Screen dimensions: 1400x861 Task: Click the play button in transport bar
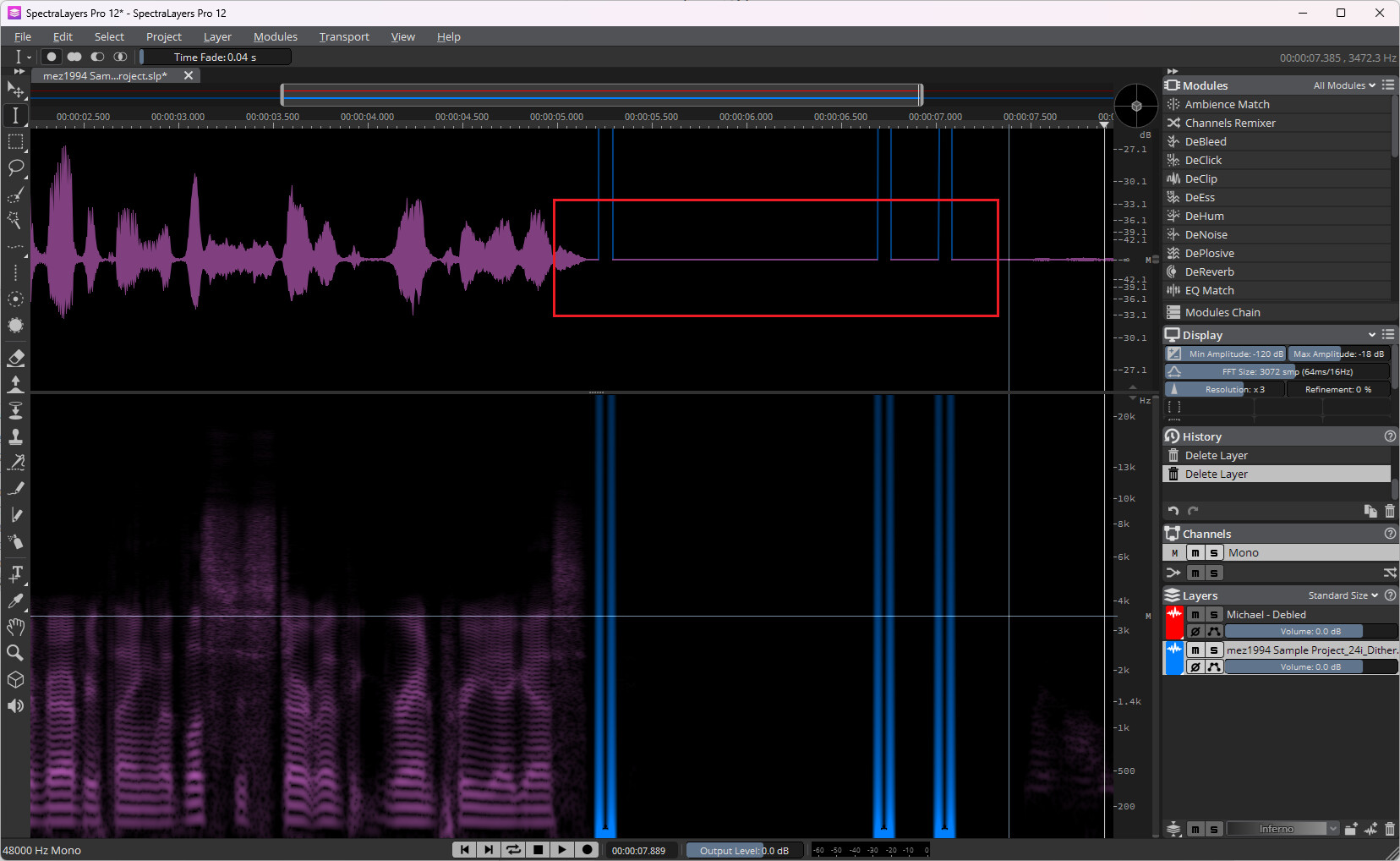(x=562, y=850)
